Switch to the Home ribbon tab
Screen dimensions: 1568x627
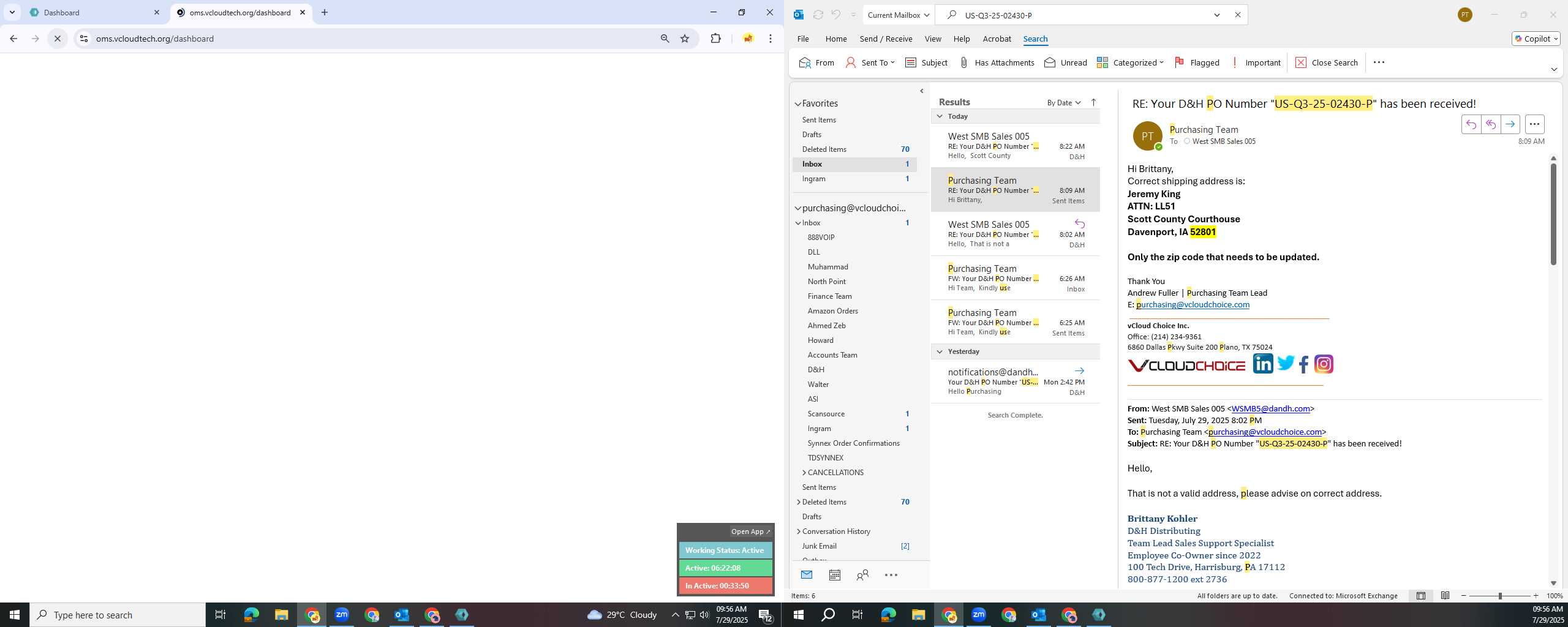pos(836,39)
